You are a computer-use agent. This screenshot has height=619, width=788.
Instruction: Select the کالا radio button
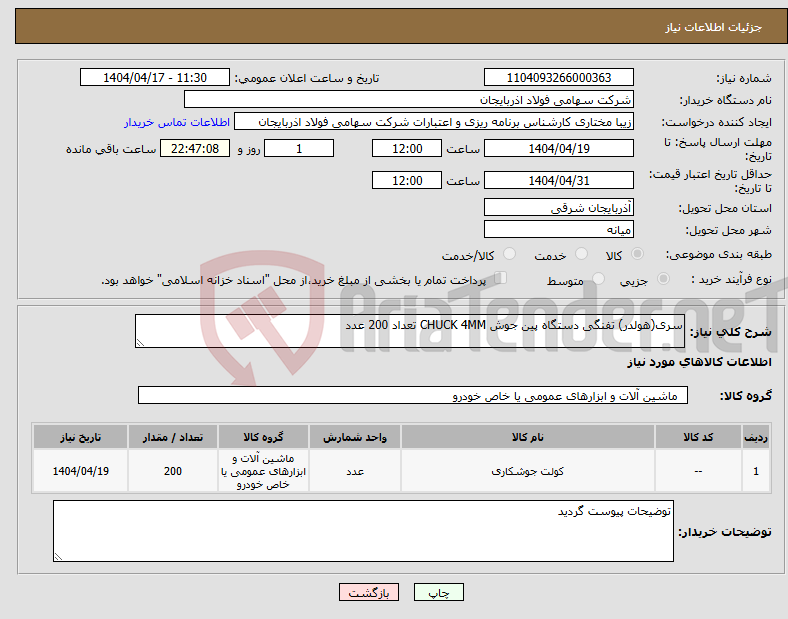(637, 254)
